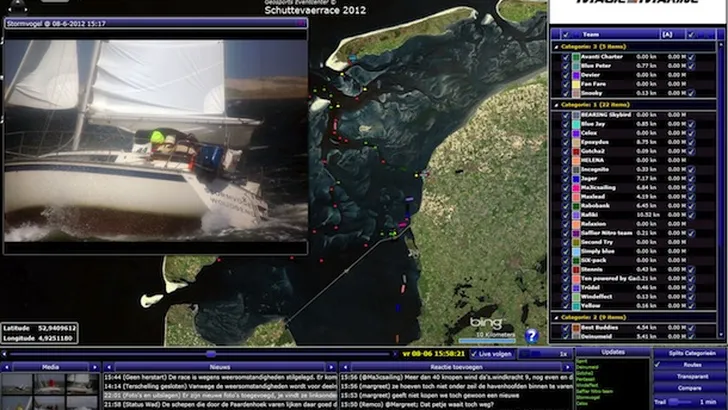Expand the Categorie: 2 (9 items) group

pyautogui.click(x=556, y=316)
